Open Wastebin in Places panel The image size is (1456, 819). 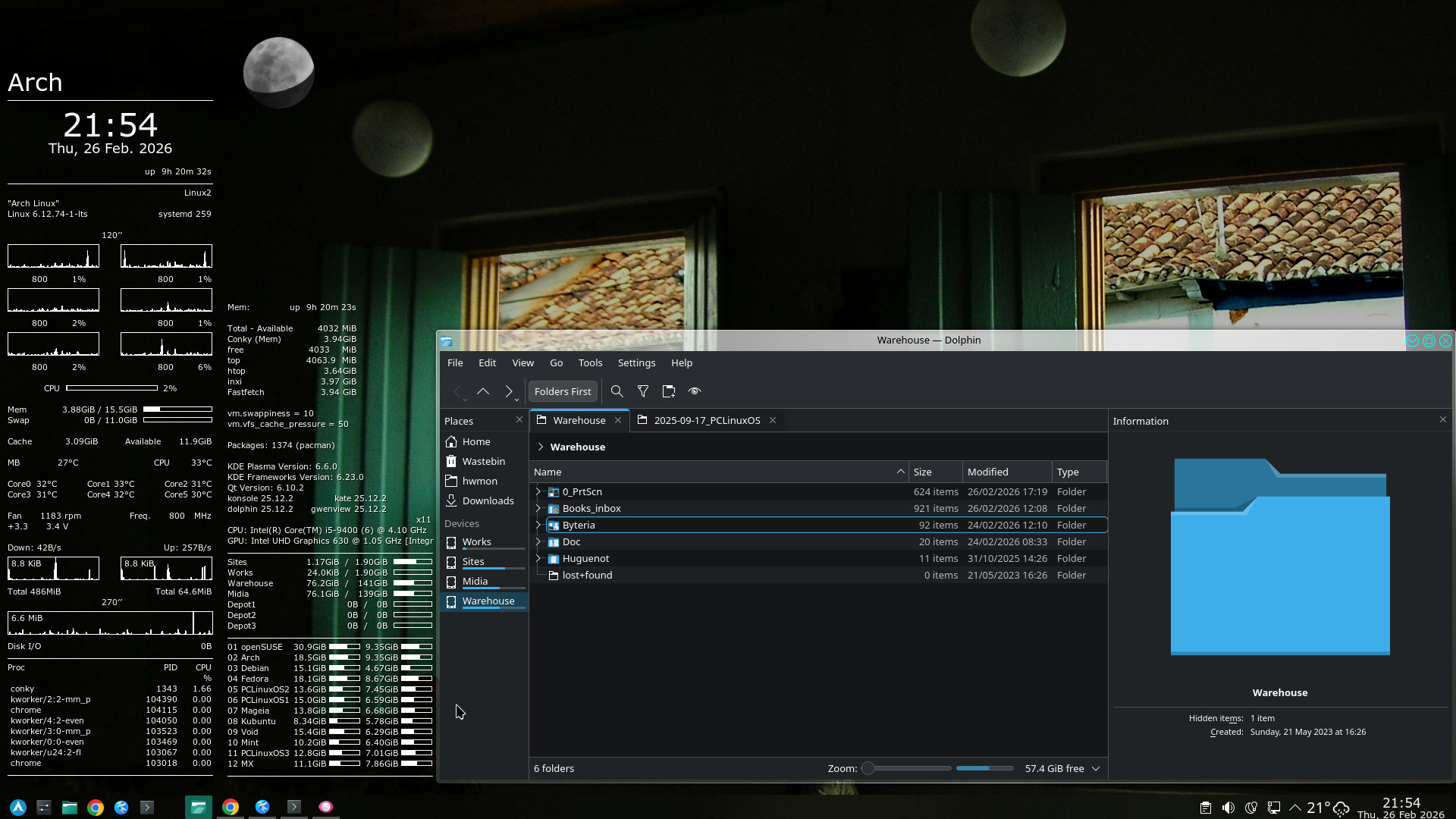[483, 461]
